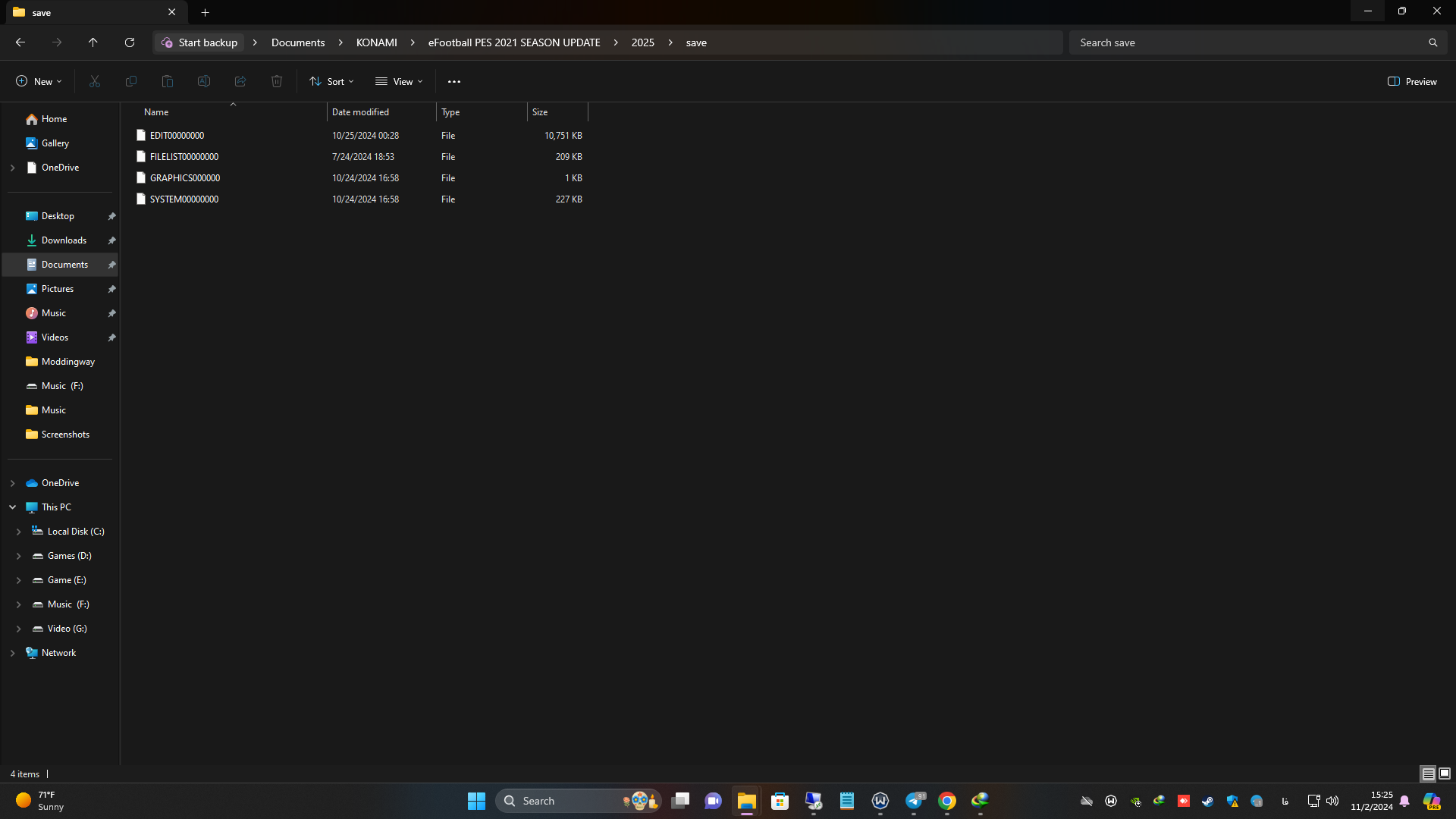This screenshot has width=1456, height=819.
Task: Click the Refresh icon in navigation bar
Action: coord(130,42)
